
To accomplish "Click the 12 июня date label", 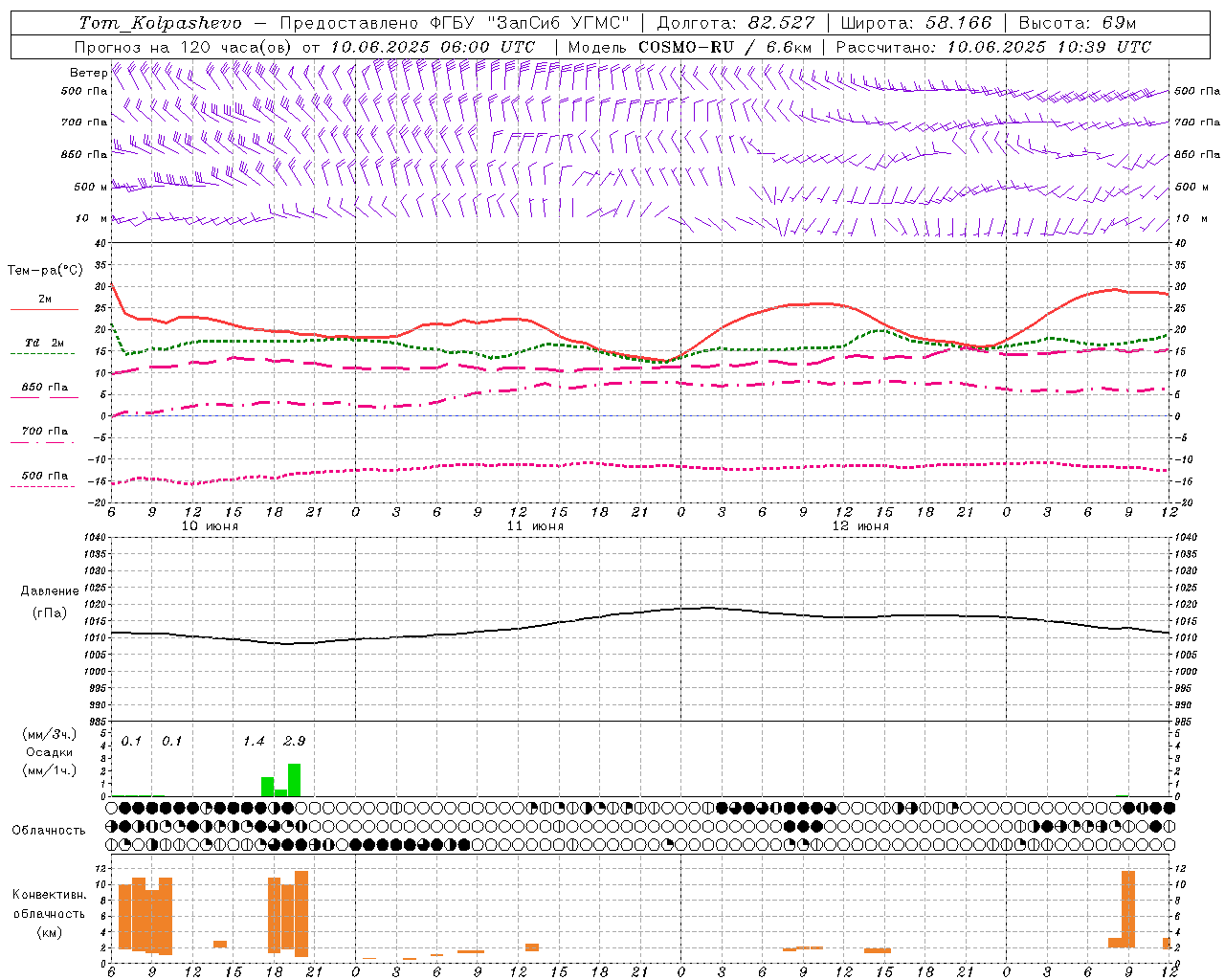I will (x=861, y=526).
